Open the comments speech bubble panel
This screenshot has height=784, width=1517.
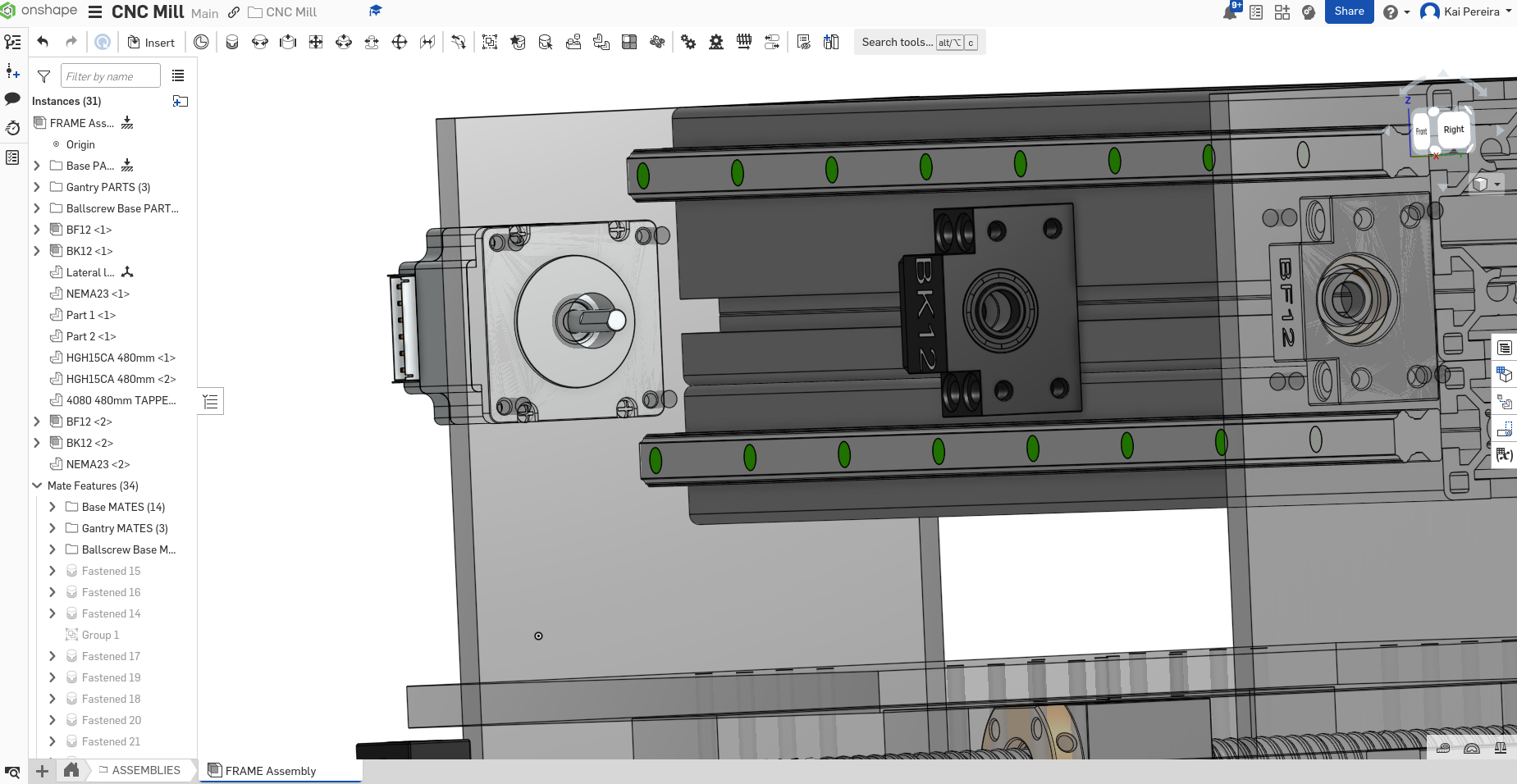click(12, 98)
